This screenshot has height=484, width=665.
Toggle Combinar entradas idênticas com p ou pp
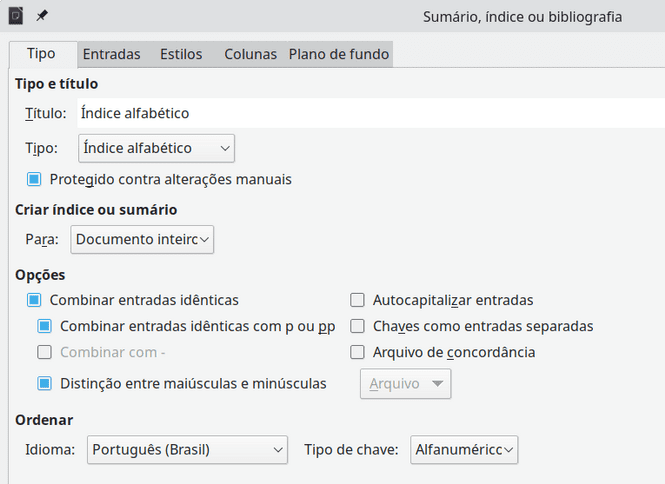click(x=45, y=325)
